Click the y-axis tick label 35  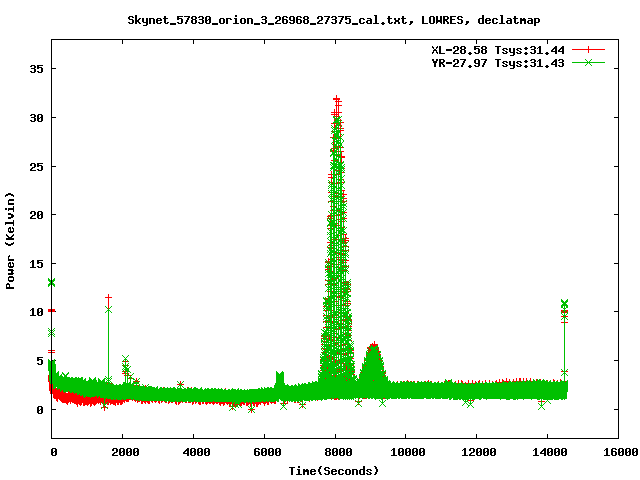tap(36, 69)
